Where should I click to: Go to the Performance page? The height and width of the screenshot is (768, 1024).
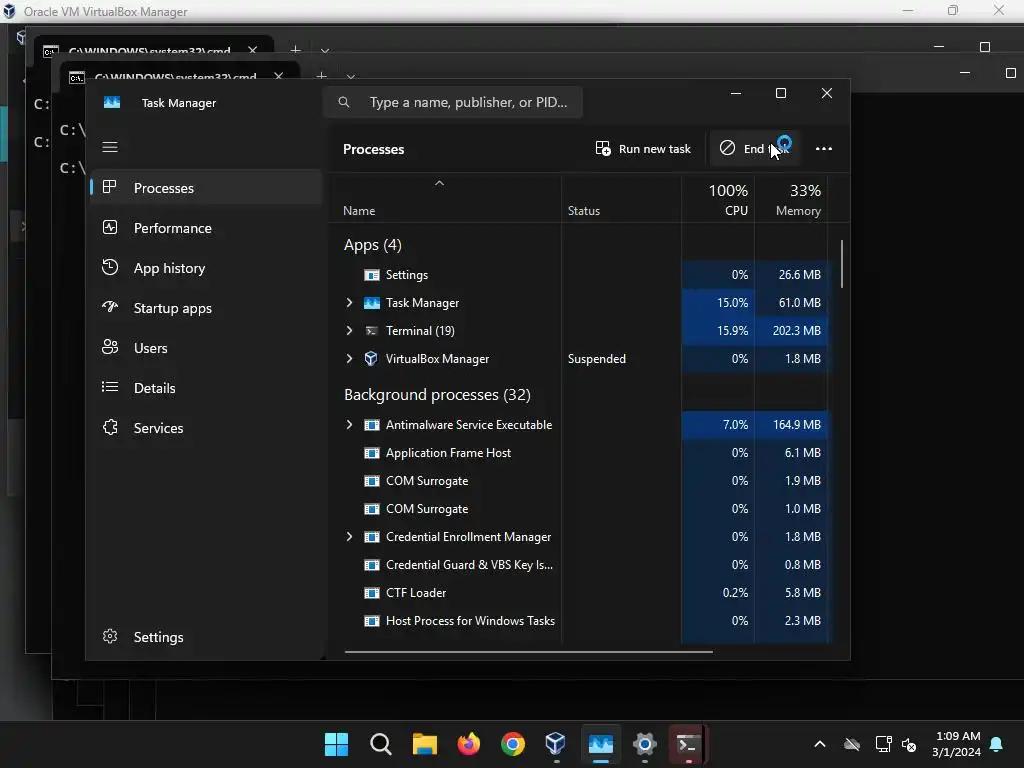tap(206, 228)
